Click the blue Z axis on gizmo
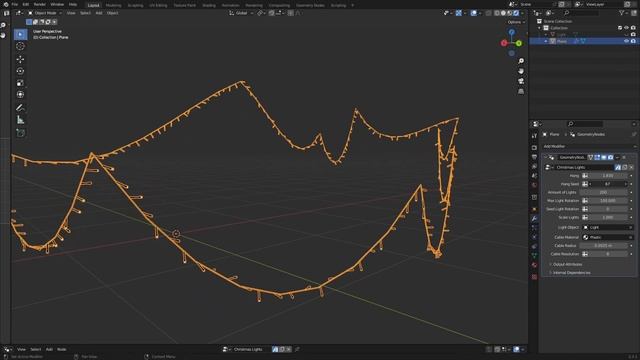 pos(511,32)
